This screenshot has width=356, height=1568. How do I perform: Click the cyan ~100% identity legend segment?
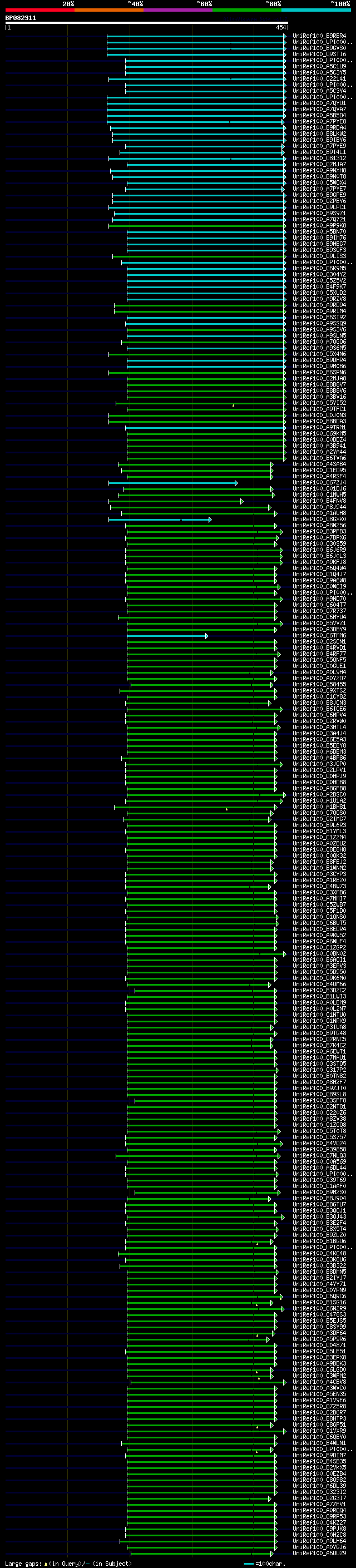click(x=317, y=10)
